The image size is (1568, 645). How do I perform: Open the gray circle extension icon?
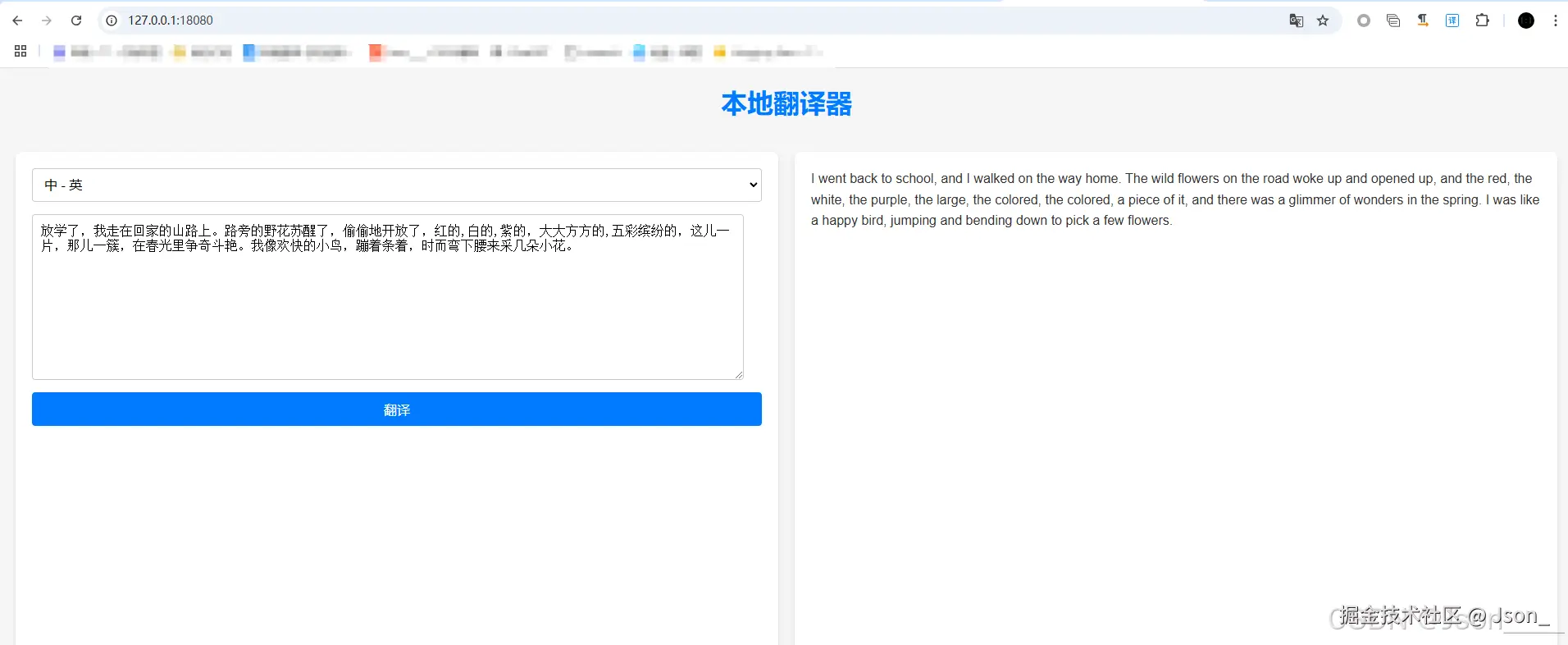click(x=1364, y=21)
